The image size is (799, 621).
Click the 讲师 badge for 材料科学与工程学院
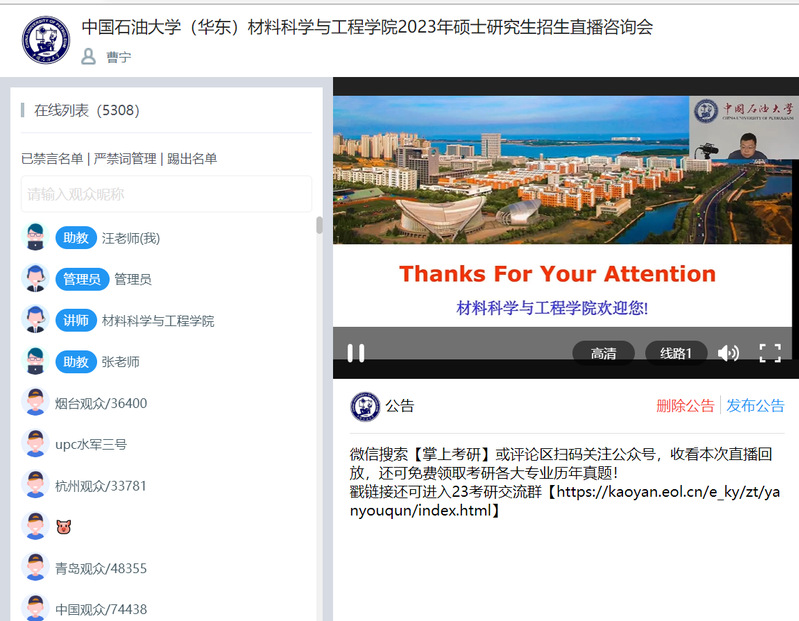pyautogui.click(x=76, y=320)
